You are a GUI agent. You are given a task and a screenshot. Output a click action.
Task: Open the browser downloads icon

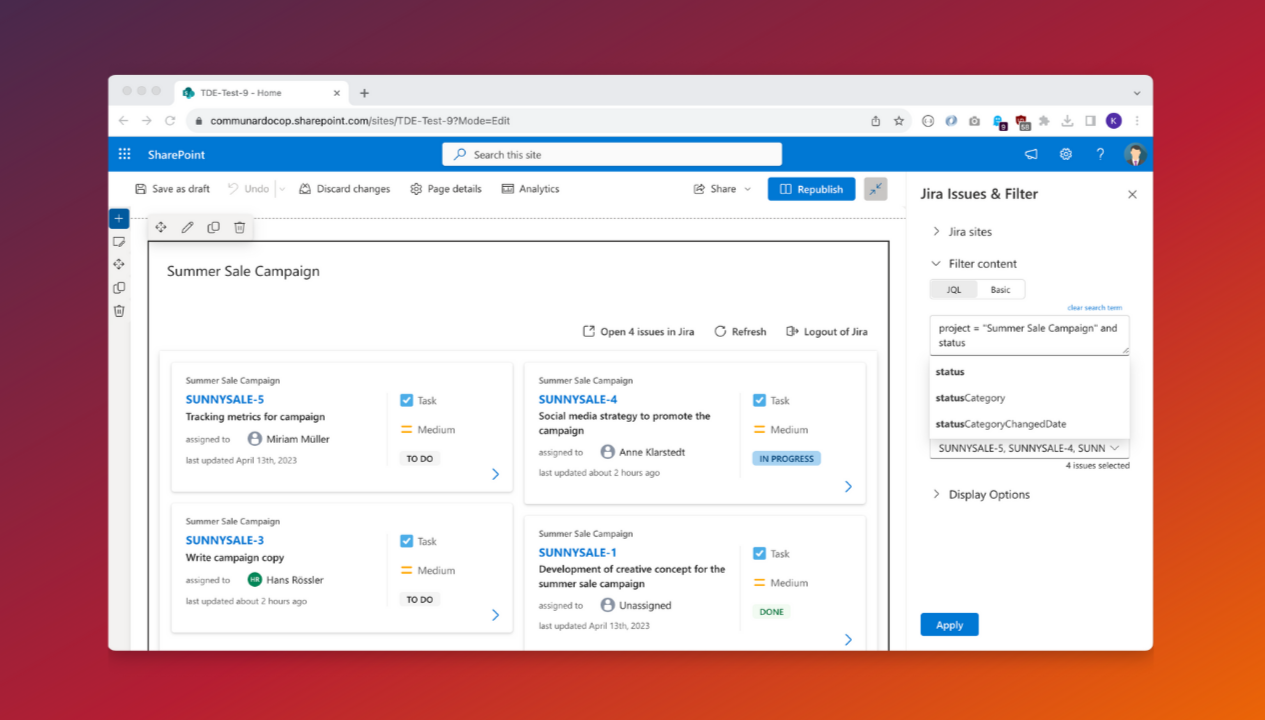coord(1067,121)
